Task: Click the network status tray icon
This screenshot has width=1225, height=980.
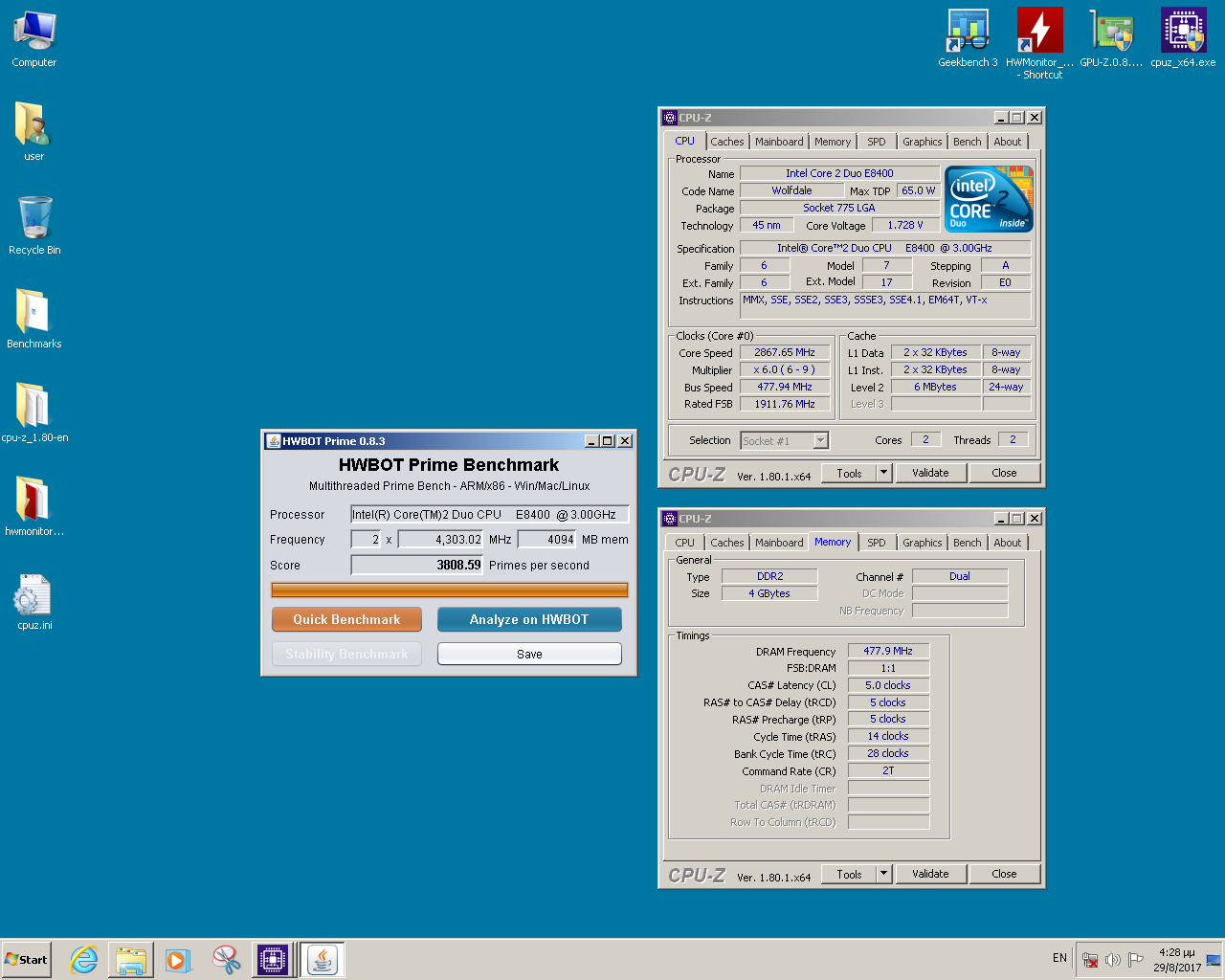Action: click(x=1089, y=960)
